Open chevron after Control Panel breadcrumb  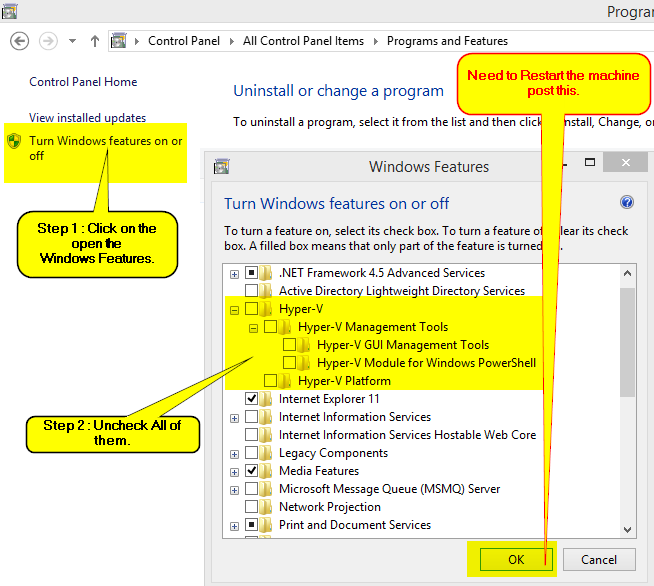tap(231, 41)
